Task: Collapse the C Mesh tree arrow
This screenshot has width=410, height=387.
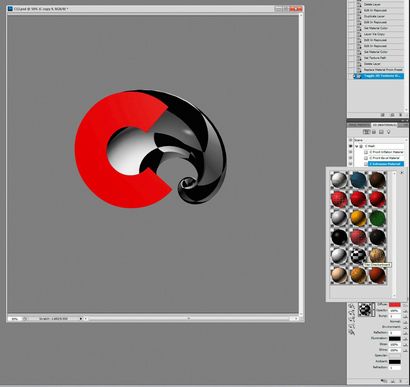Action: 356,146
